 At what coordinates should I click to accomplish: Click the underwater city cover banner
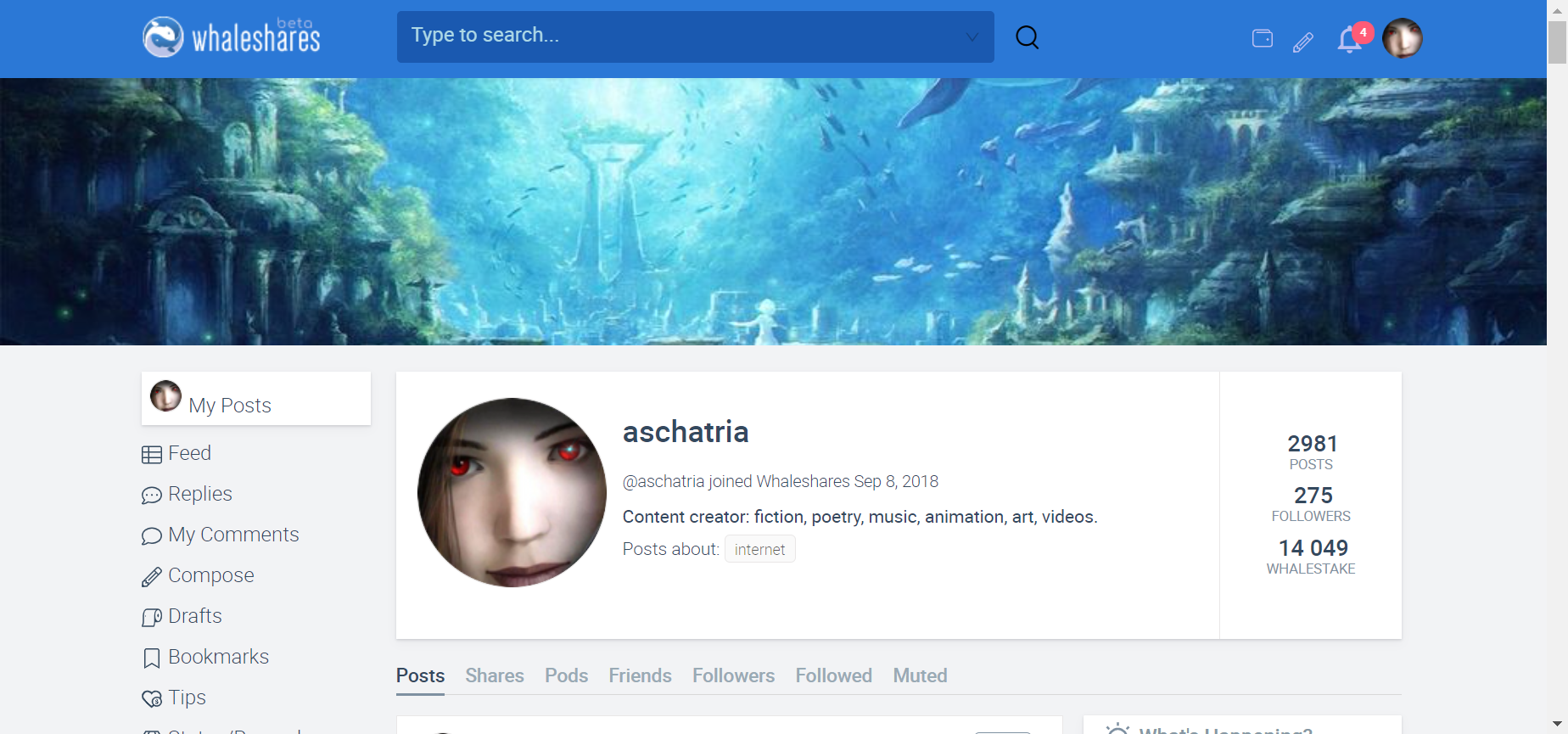tap(773, 211)
